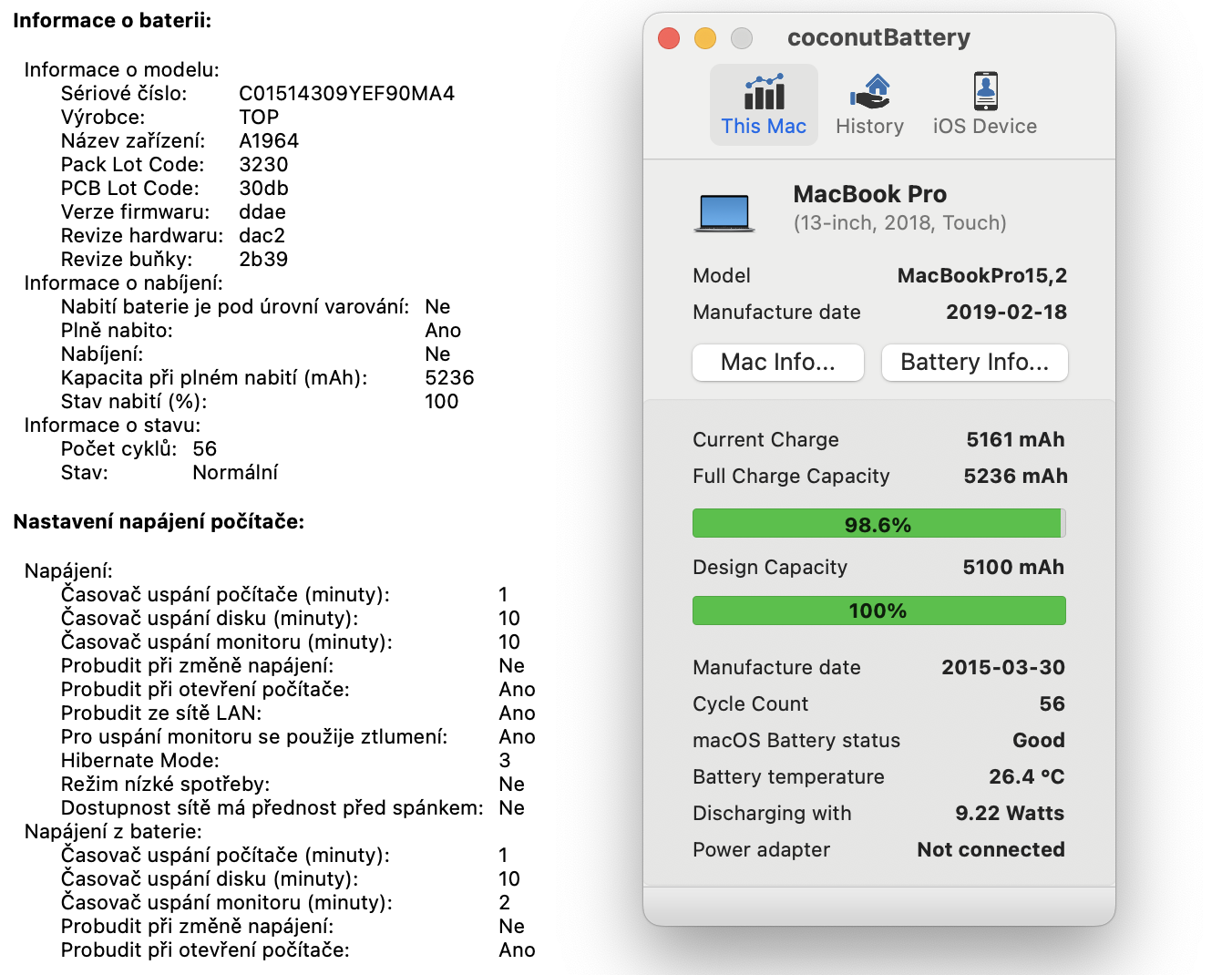
Task: Select the Stav value Normální
Action: (235, 473)
